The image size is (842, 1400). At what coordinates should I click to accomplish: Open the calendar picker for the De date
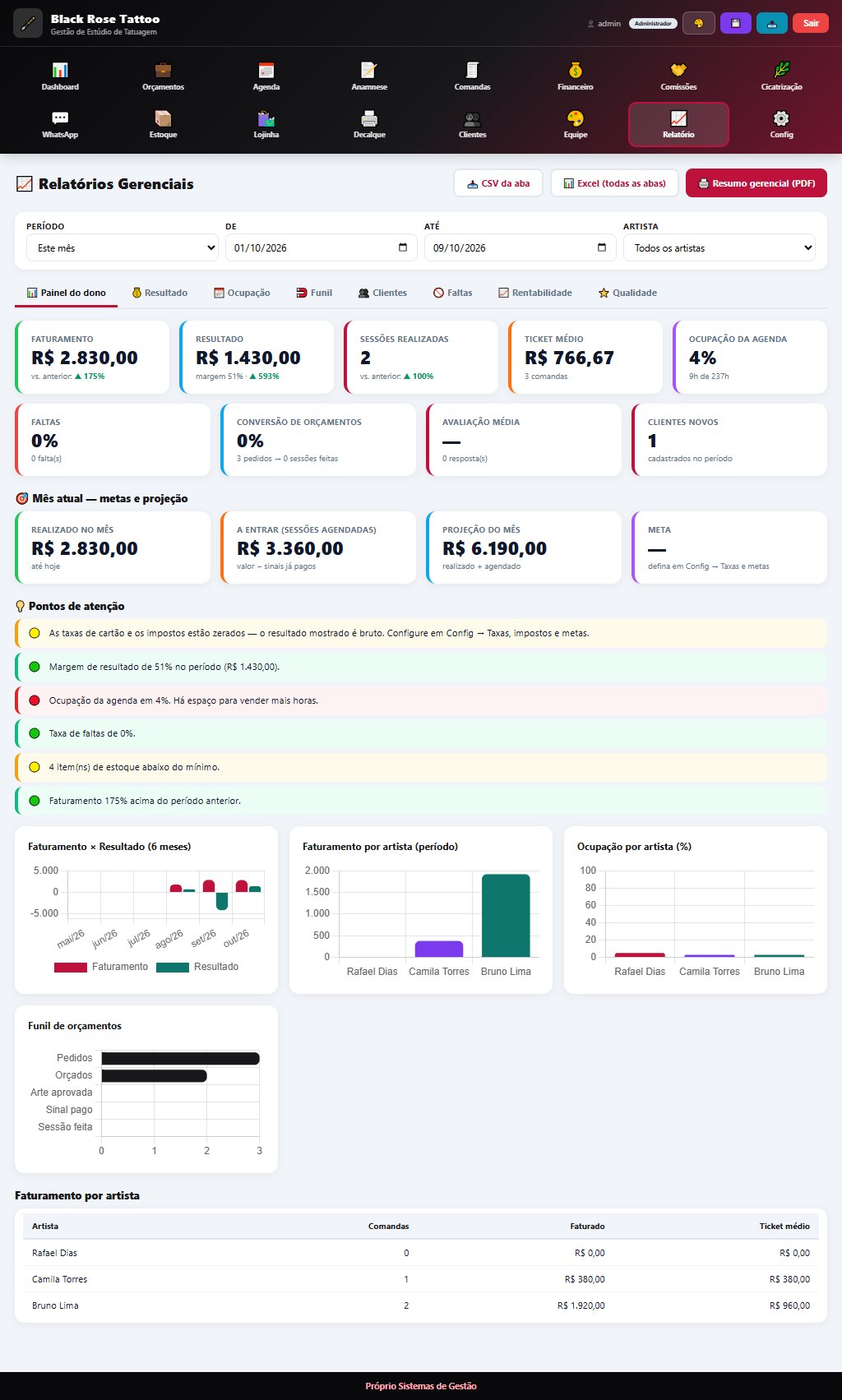(403, 247)
